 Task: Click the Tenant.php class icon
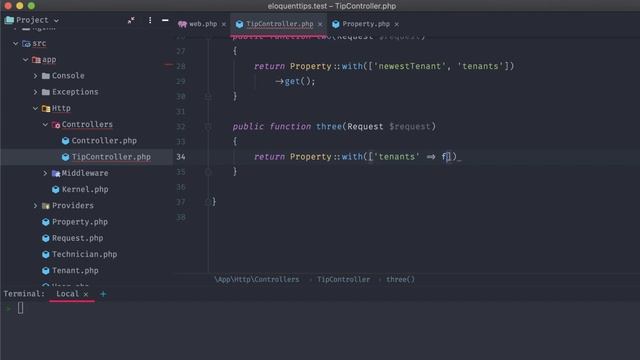[x=46, y=271]
